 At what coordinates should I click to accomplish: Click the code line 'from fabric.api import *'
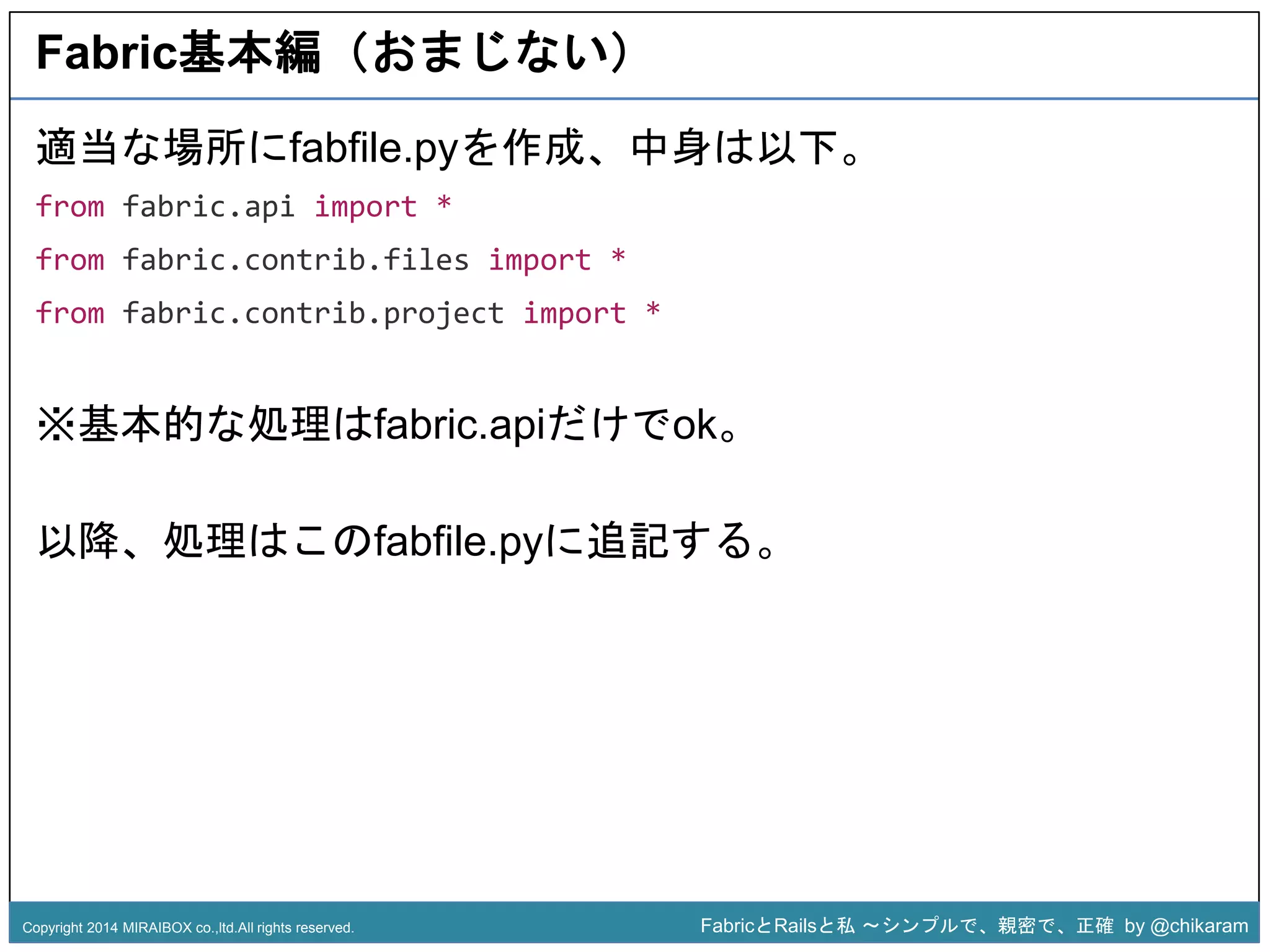coord(243,206)
